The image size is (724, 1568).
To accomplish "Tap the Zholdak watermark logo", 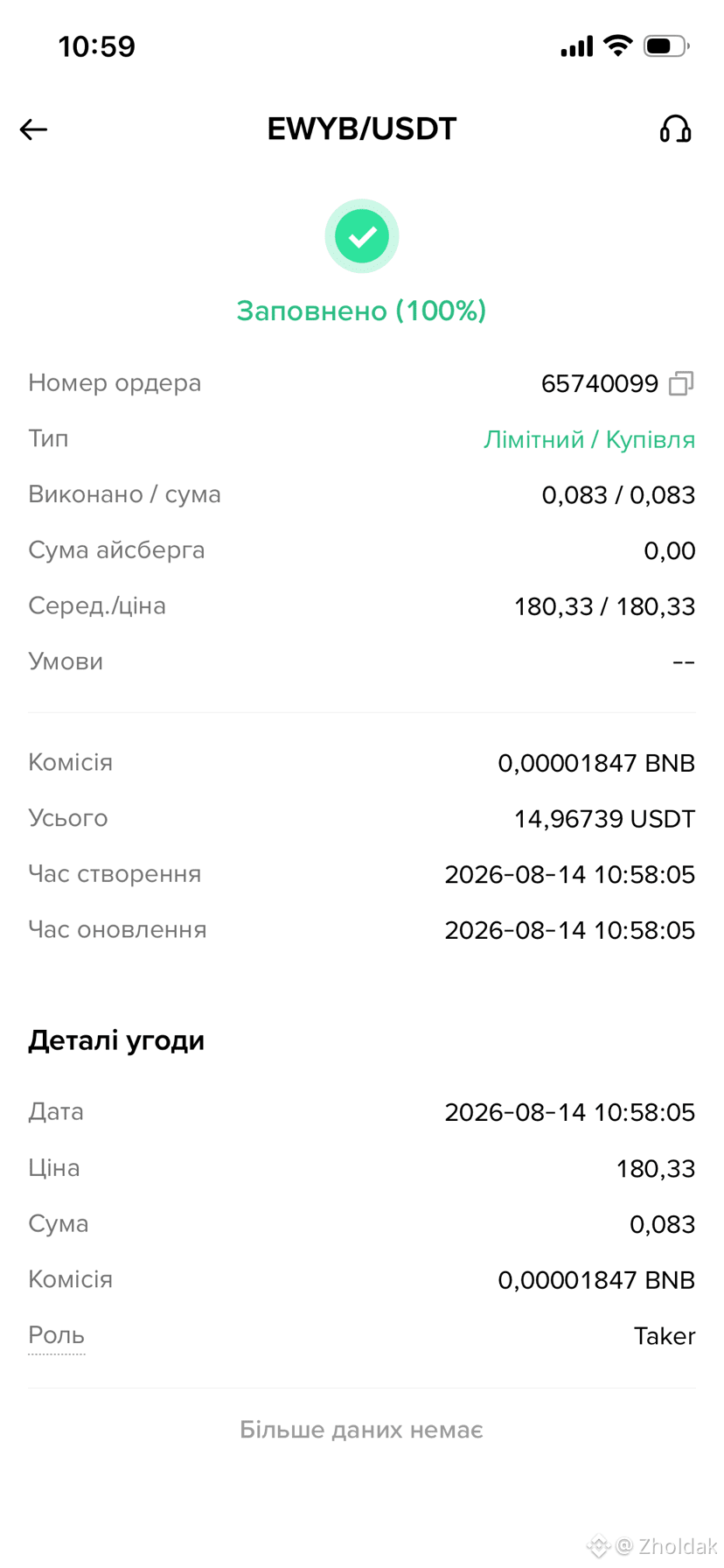I will click(652, 1546).
